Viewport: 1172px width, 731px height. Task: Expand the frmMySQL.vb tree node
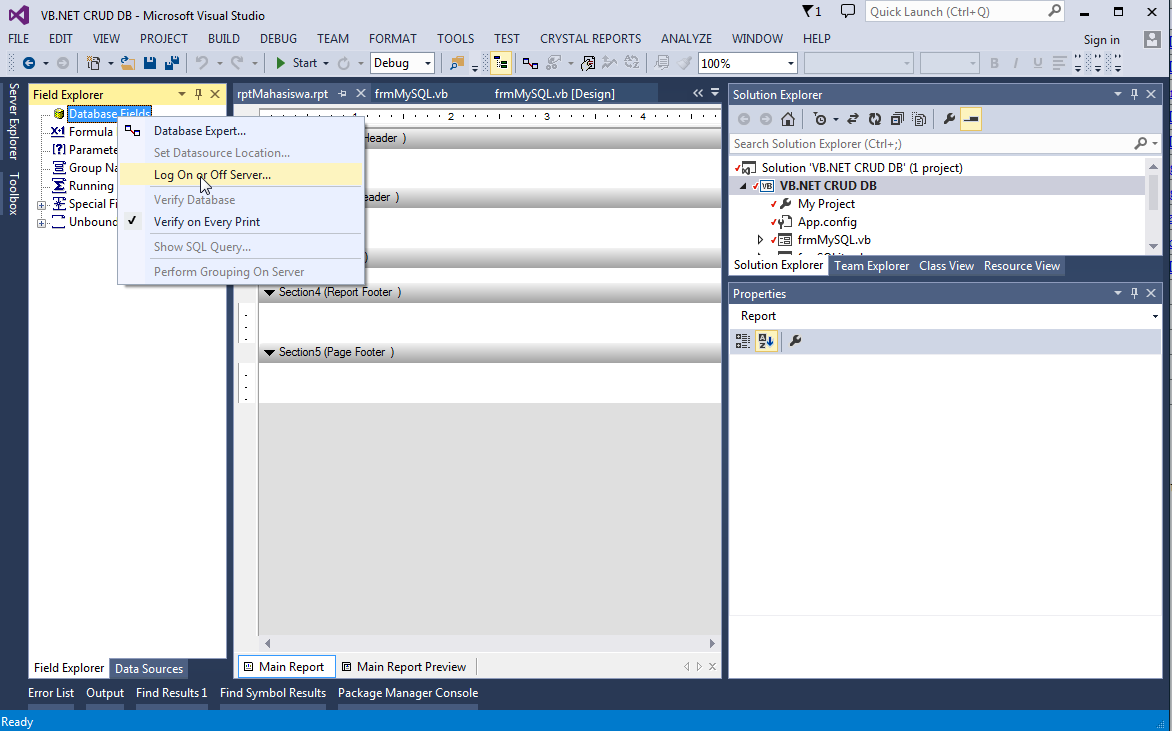[x=760, y=240]
